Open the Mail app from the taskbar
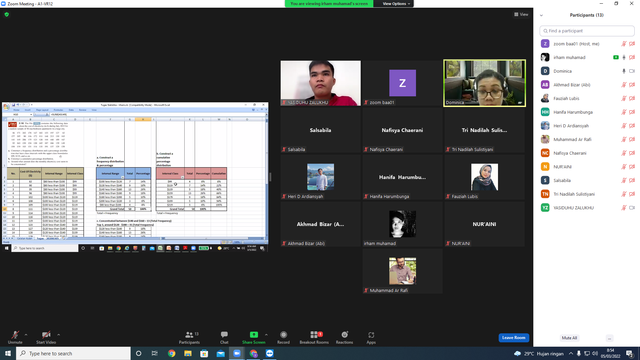The height and width of the screenshot is (360, 640). click(220, 353)
